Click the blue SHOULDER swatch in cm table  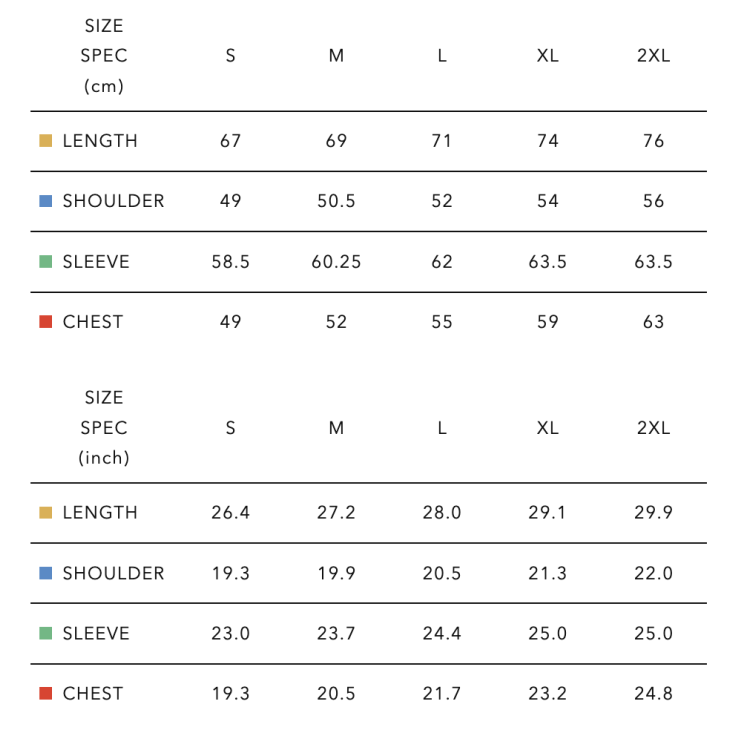tap(45, 201)
